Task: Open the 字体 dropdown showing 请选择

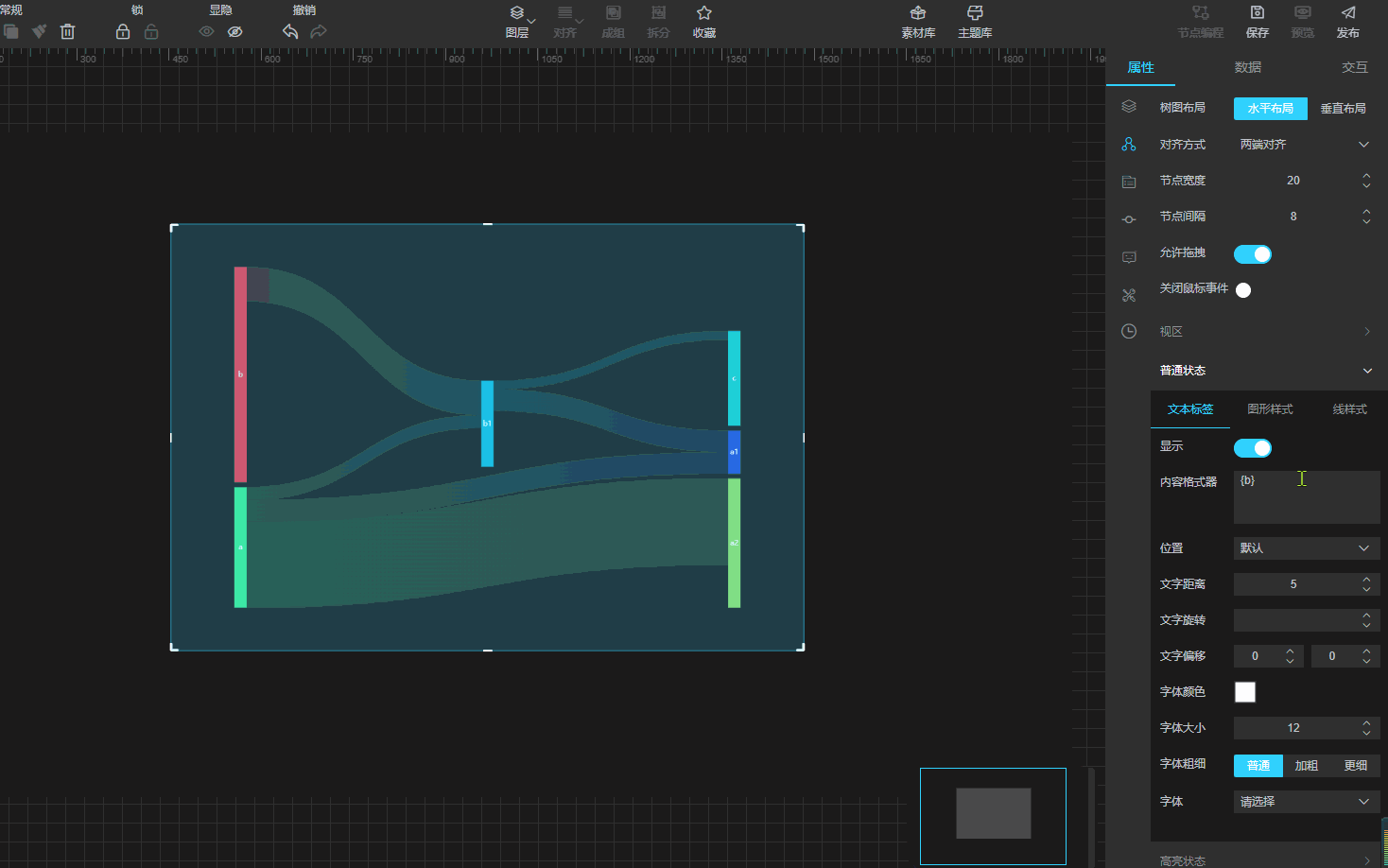Action: tap(1307, 802)
